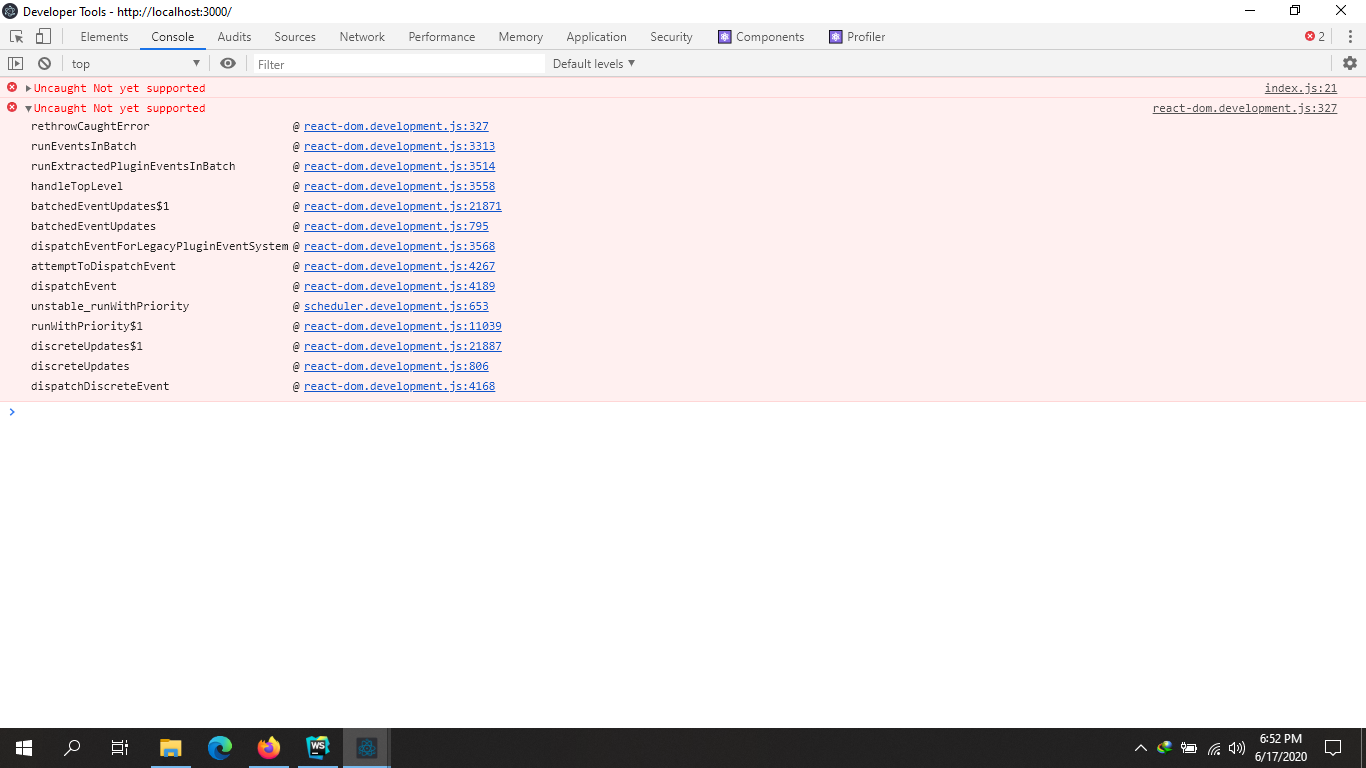The image size is (1366, 768).
Task: Open Windows Start menu
Action: click(x=24, y=748)
